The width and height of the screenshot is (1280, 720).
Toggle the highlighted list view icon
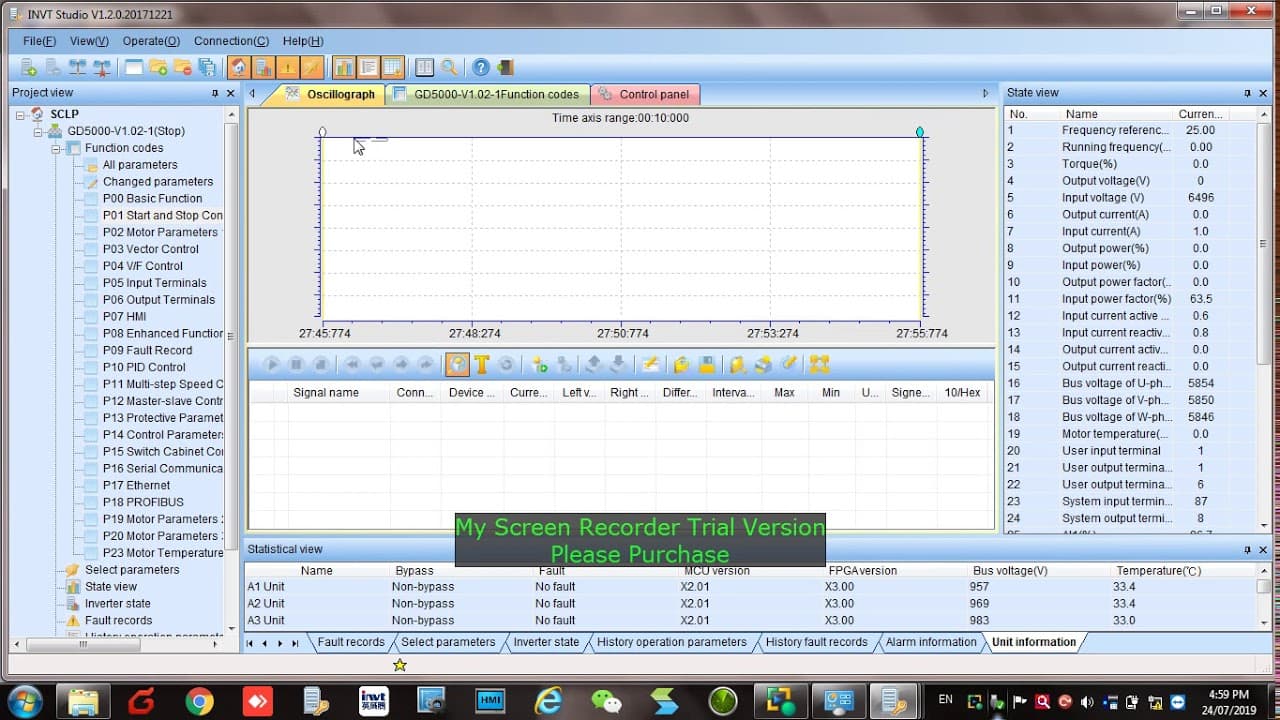pyautogui.click(x=368, y=68)
